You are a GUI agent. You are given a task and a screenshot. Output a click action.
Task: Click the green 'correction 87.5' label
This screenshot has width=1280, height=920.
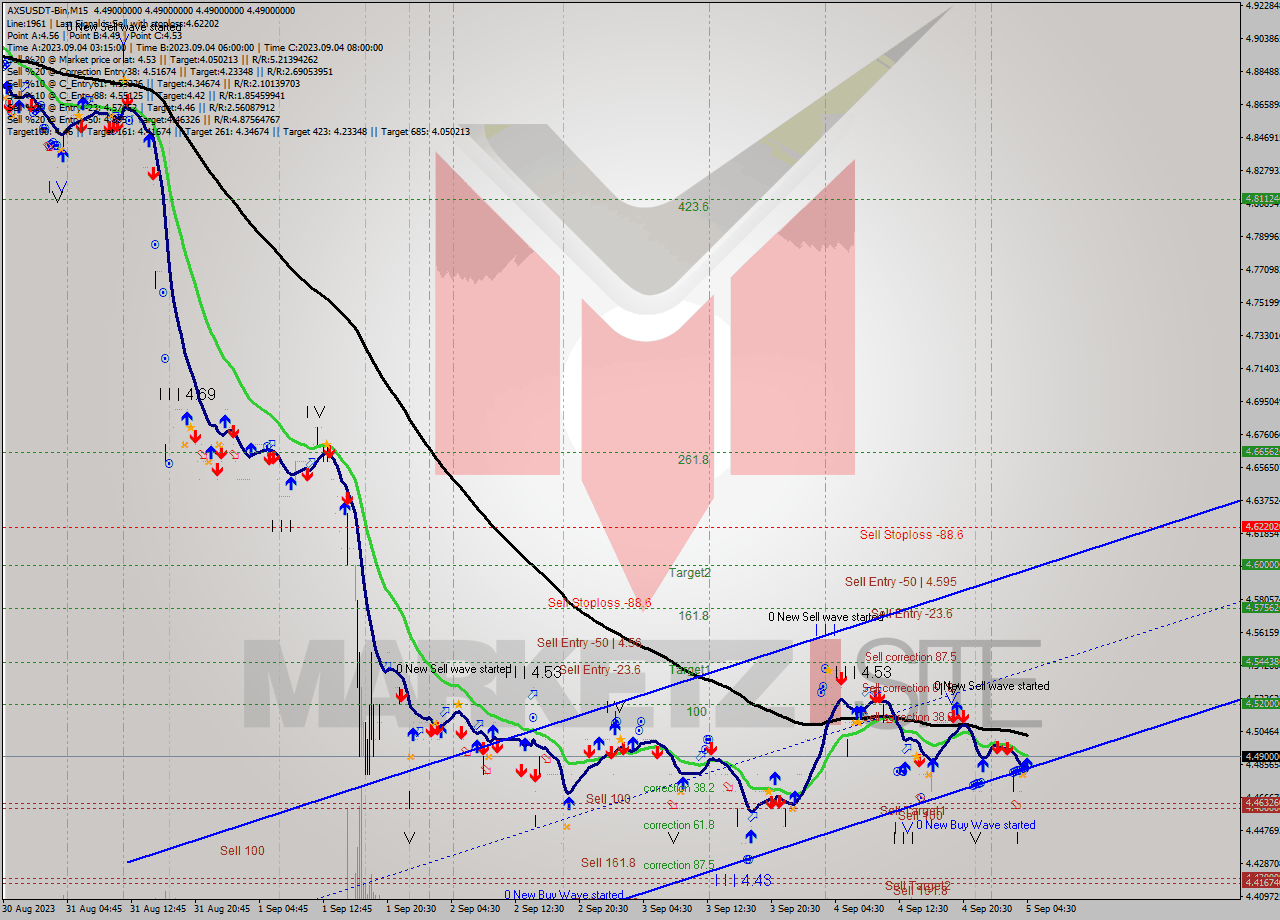[679, 865]
